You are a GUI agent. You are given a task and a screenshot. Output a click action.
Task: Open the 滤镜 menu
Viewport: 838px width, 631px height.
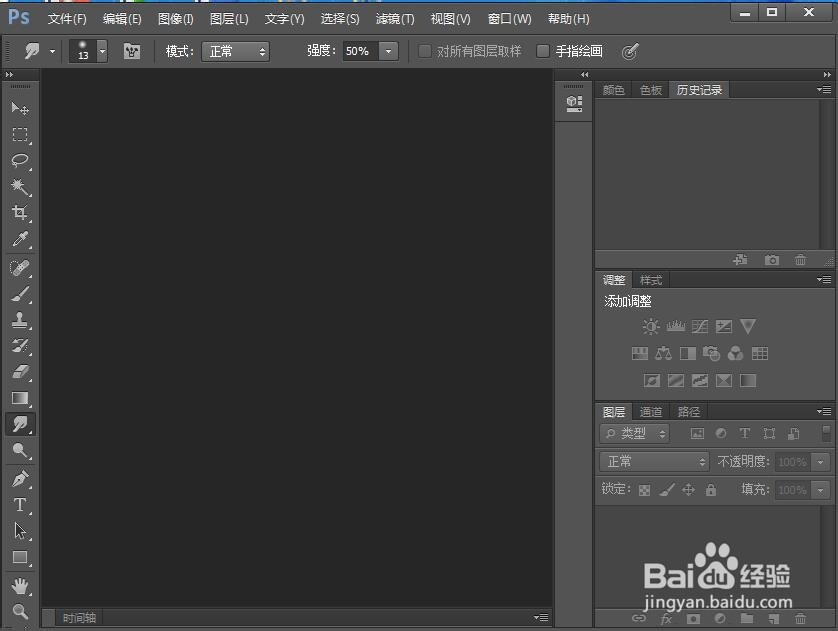[x=394, y=18]
